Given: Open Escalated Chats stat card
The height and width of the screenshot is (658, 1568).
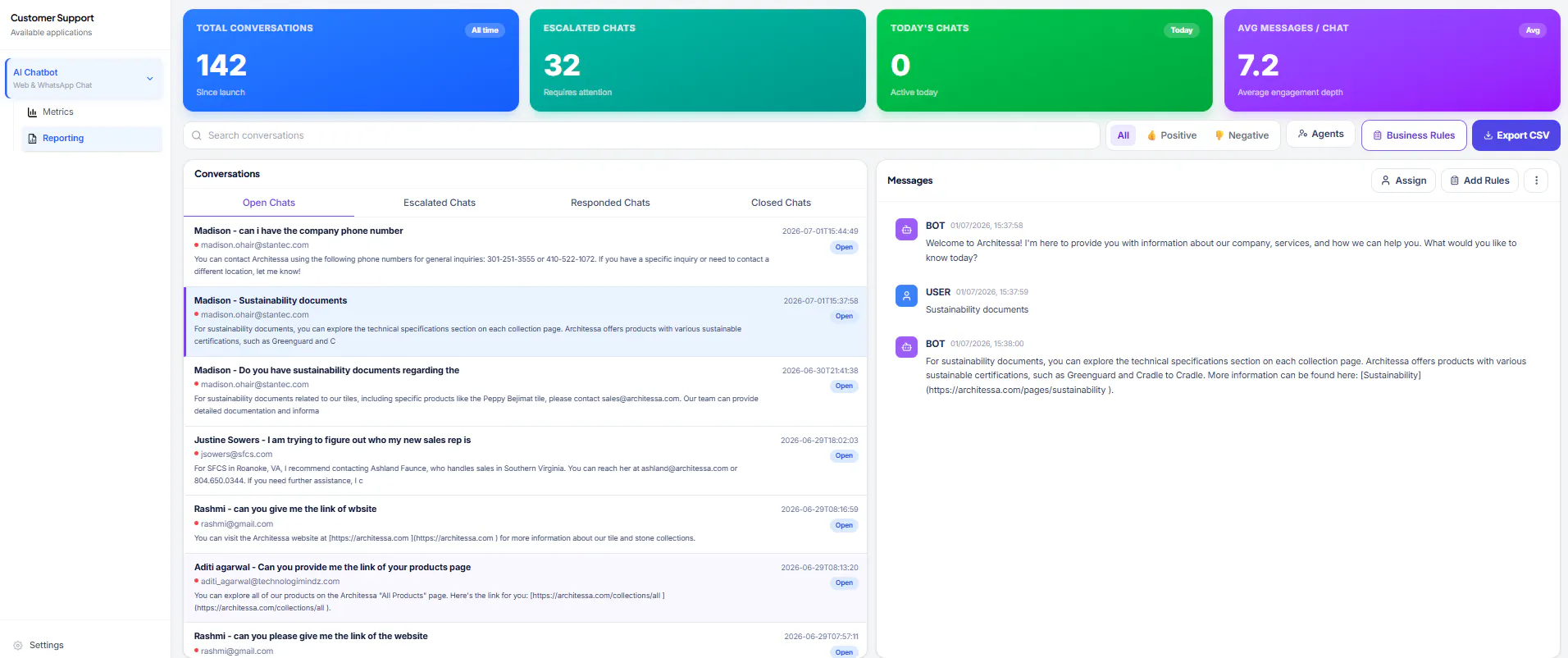Looking at the screenshot, I should click(698, 61).
